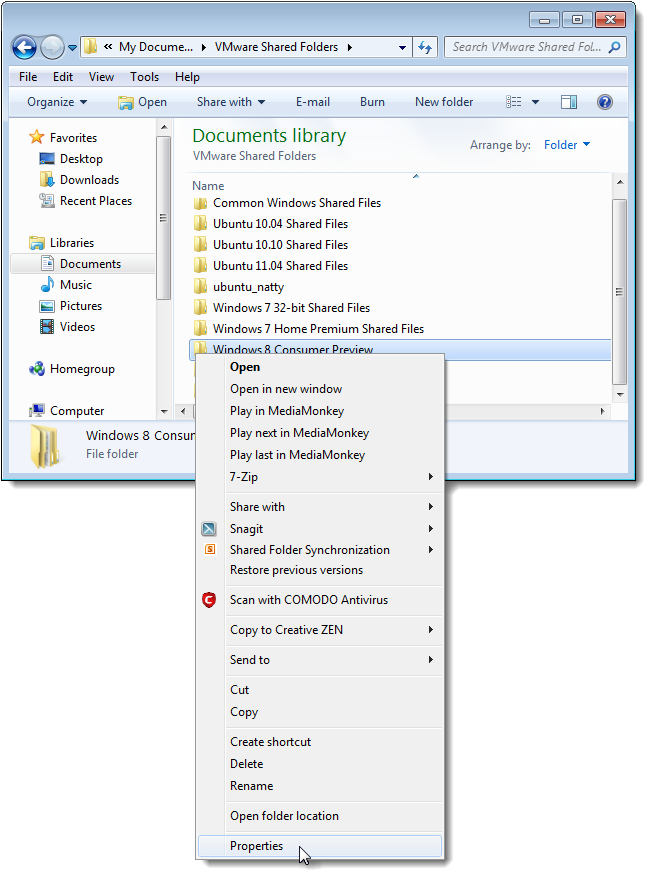Choose Play in MediaMonkey

point(320,411)
